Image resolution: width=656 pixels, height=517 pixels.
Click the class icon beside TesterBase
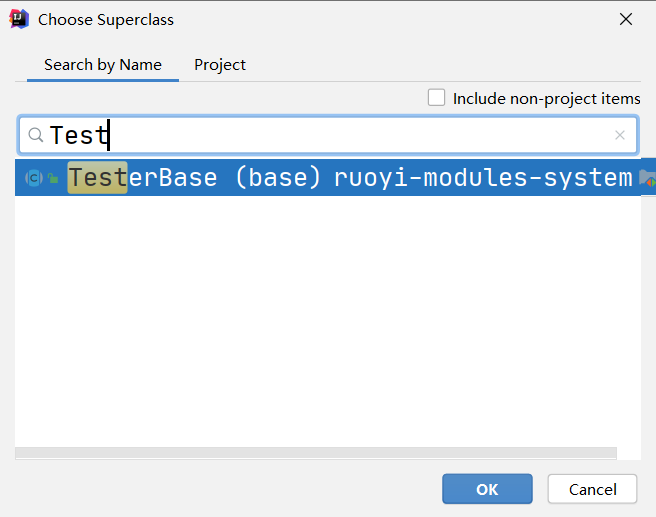pyautogui.click(x=33, y=178)
